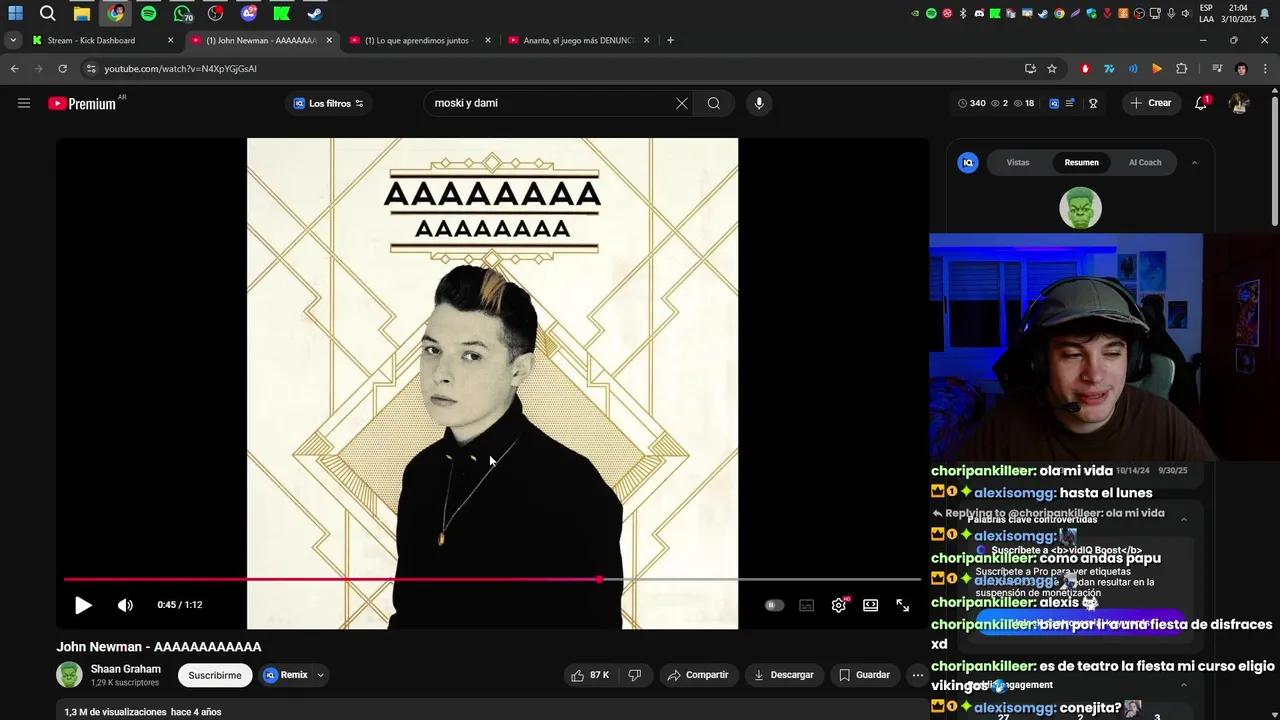The width and height of the screenshot is (1280, 720).
Task: Open File Explorer from the taskbar
Action: pos(82,13)
